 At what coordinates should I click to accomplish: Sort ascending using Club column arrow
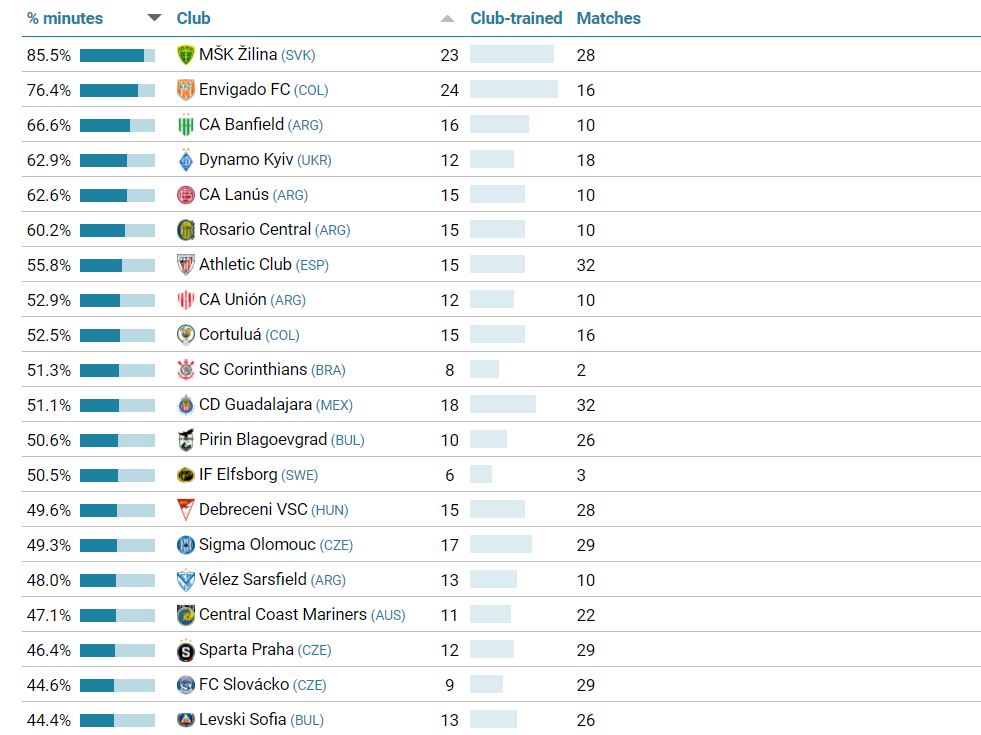[x=447, y=18]
